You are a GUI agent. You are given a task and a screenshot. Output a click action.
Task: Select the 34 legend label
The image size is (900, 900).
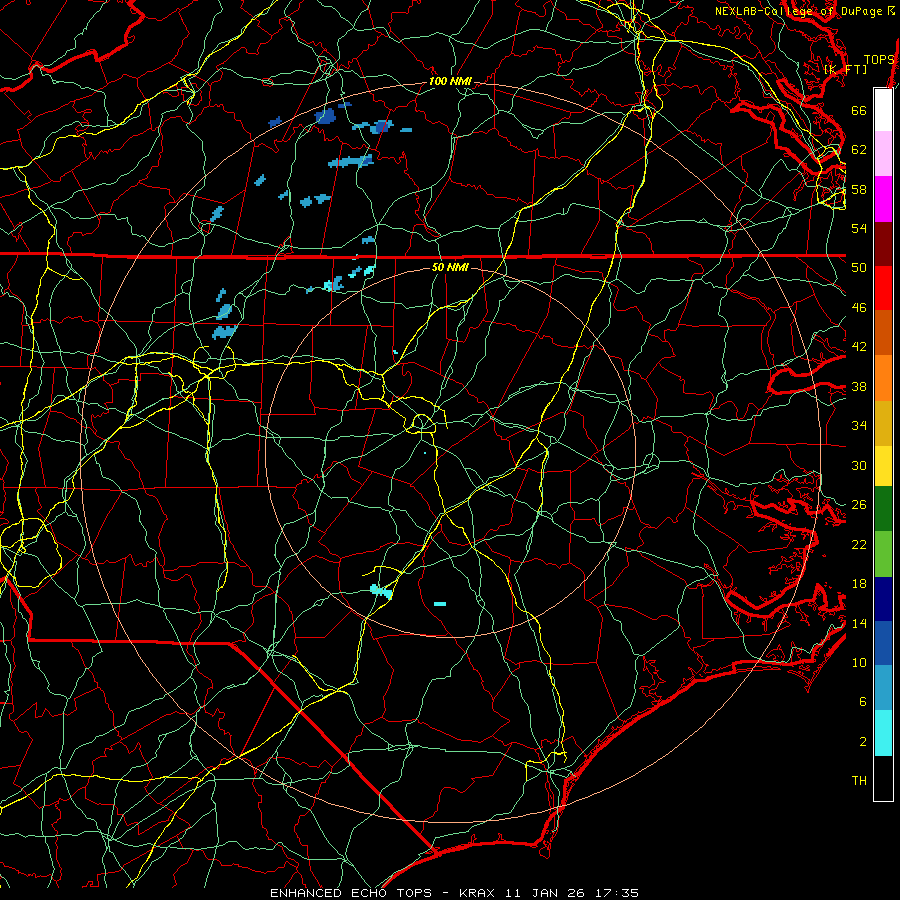[x=859, y=426]
